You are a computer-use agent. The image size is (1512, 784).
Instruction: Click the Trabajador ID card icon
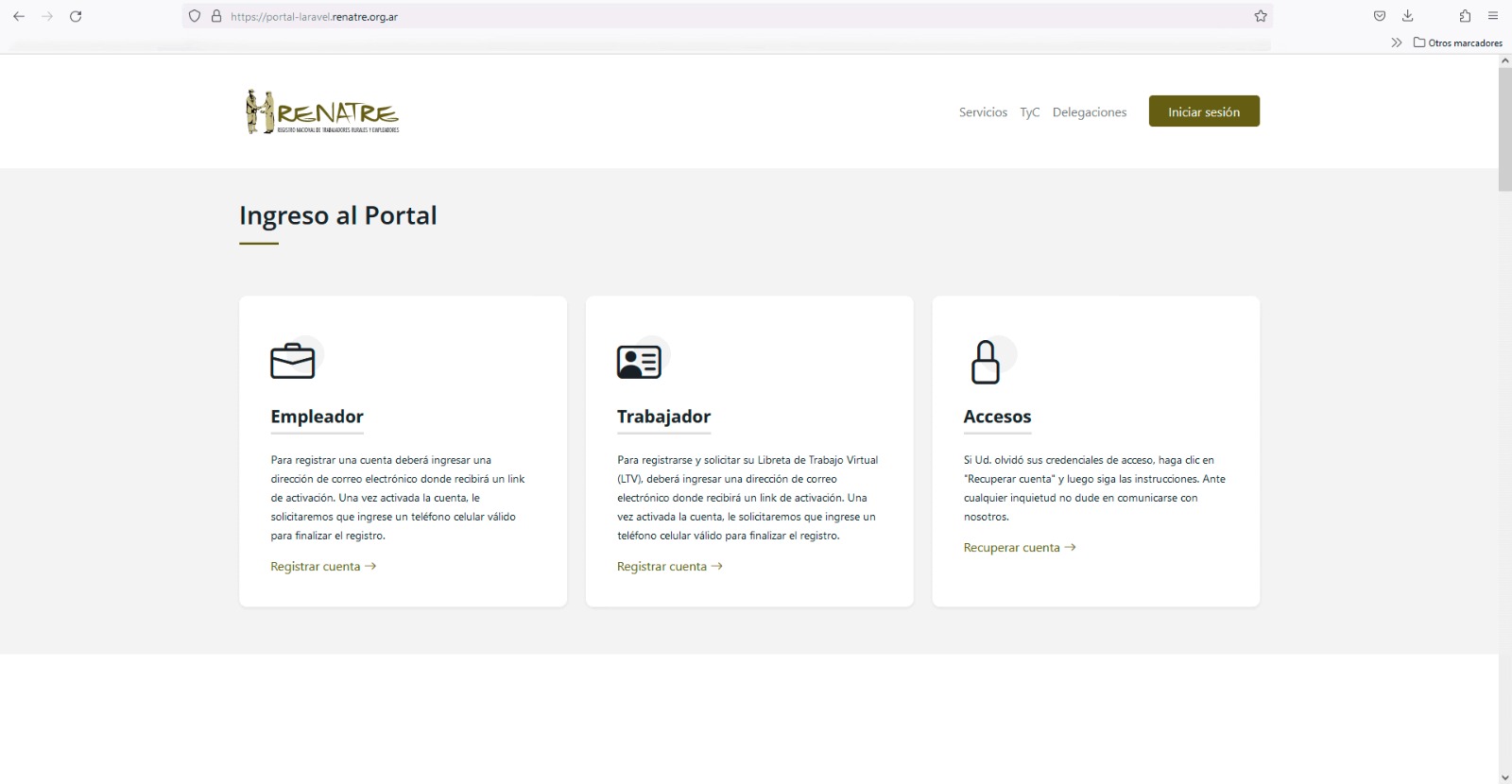[639, 362]
